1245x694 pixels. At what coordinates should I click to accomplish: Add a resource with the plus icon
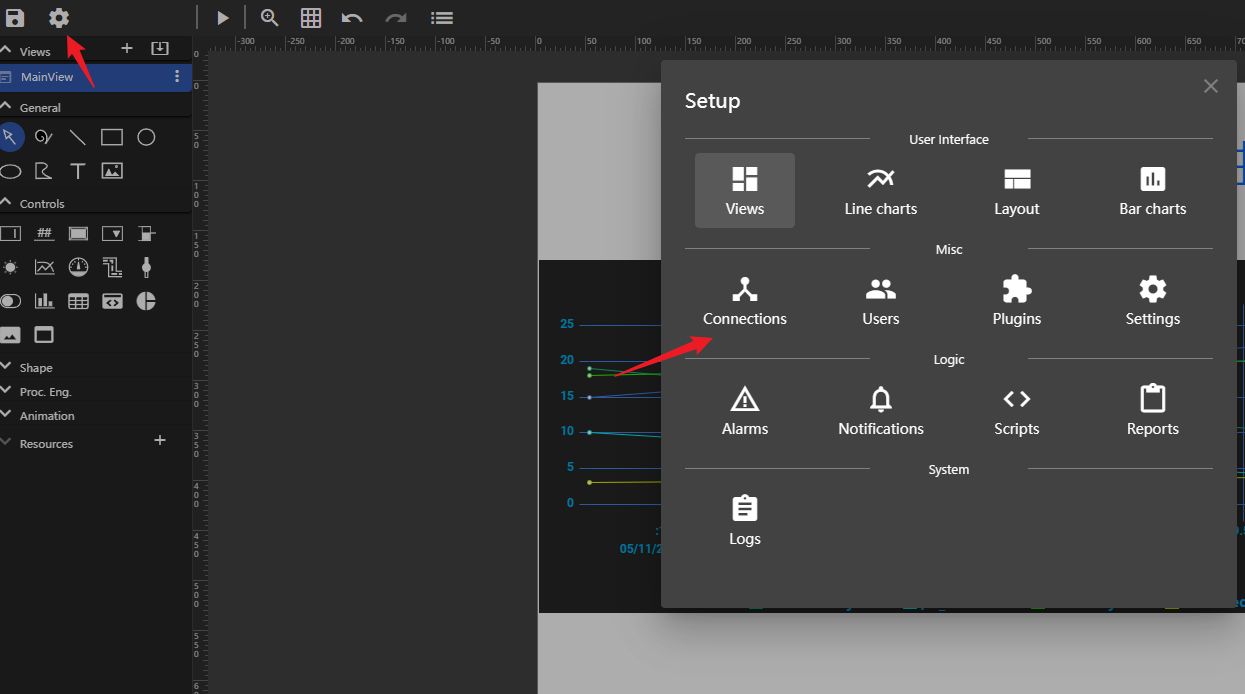(160, 440)
